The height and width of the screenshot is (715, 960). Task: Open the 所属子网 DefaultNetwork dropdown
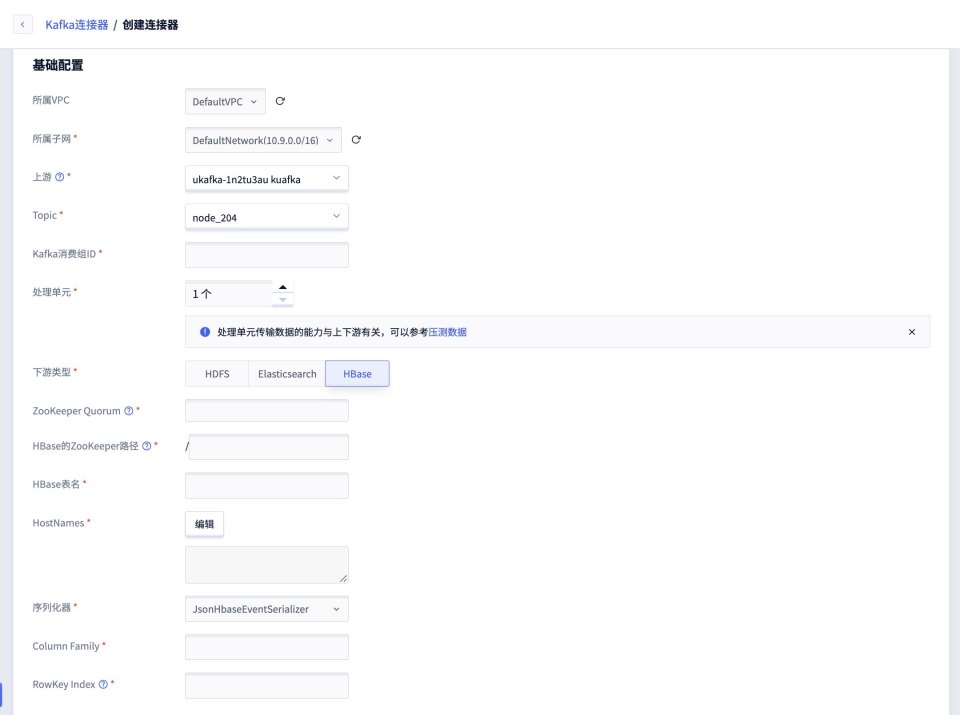pyautogui.click(x=263, y=141)
